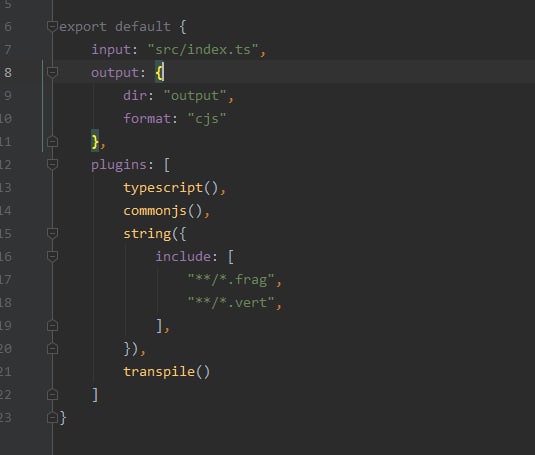Click the default keyword

point(143,27)
